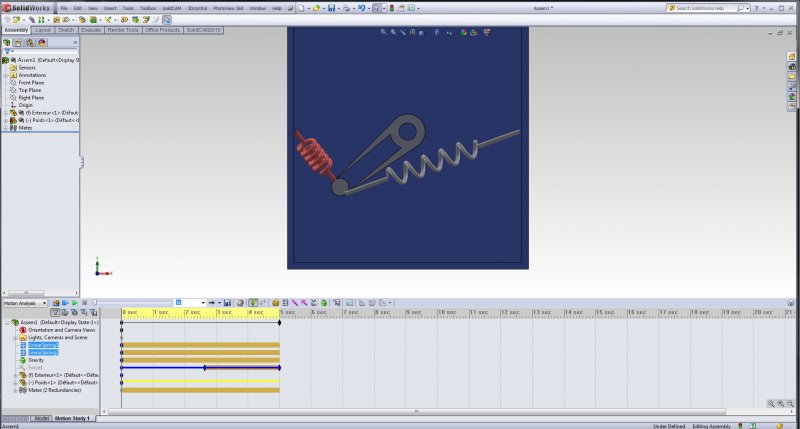800x429 pixels.
Task: Click Zoom to Area icon in viewport toolbar
Action: click(393, 32)
